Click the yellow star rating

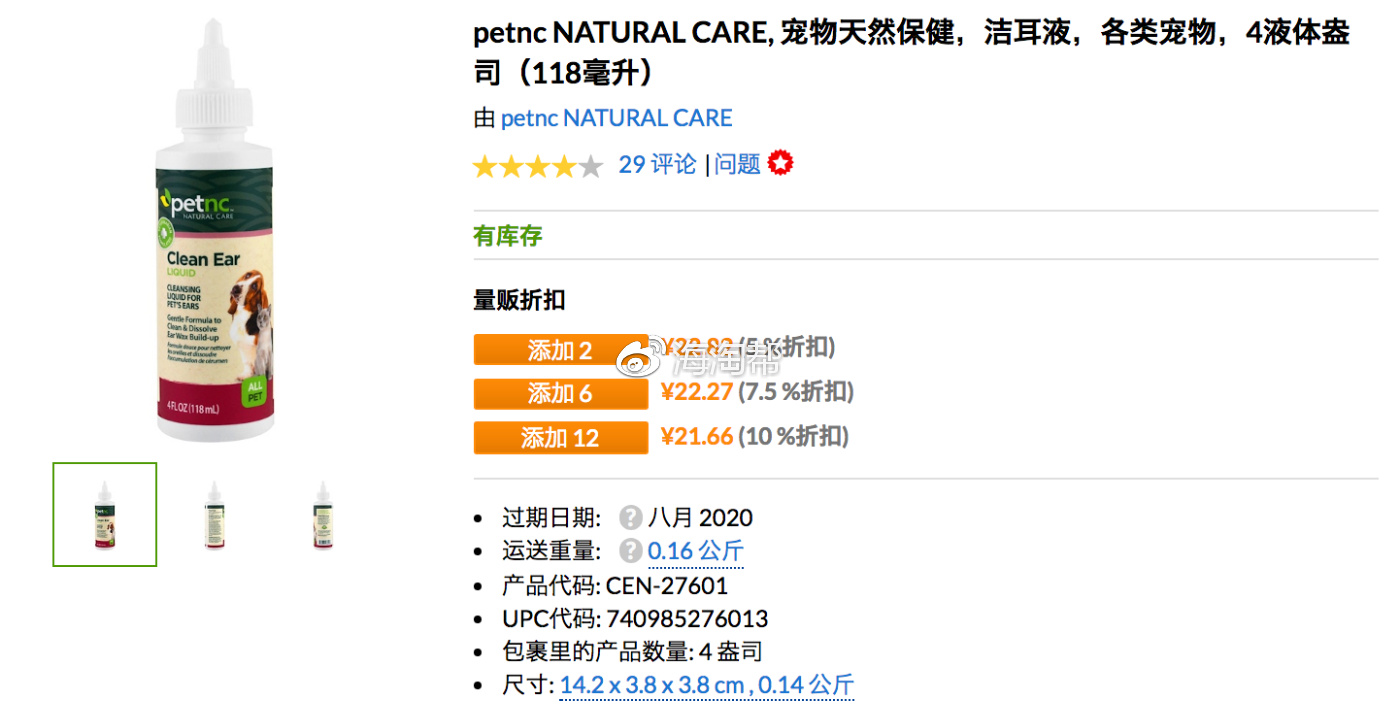[538, 166]
